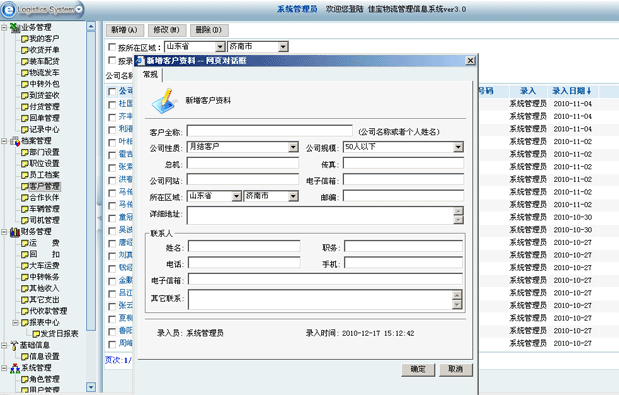Collapse the 档案管理 tree node
Viewport: 619px width, 395px height.
4,141
